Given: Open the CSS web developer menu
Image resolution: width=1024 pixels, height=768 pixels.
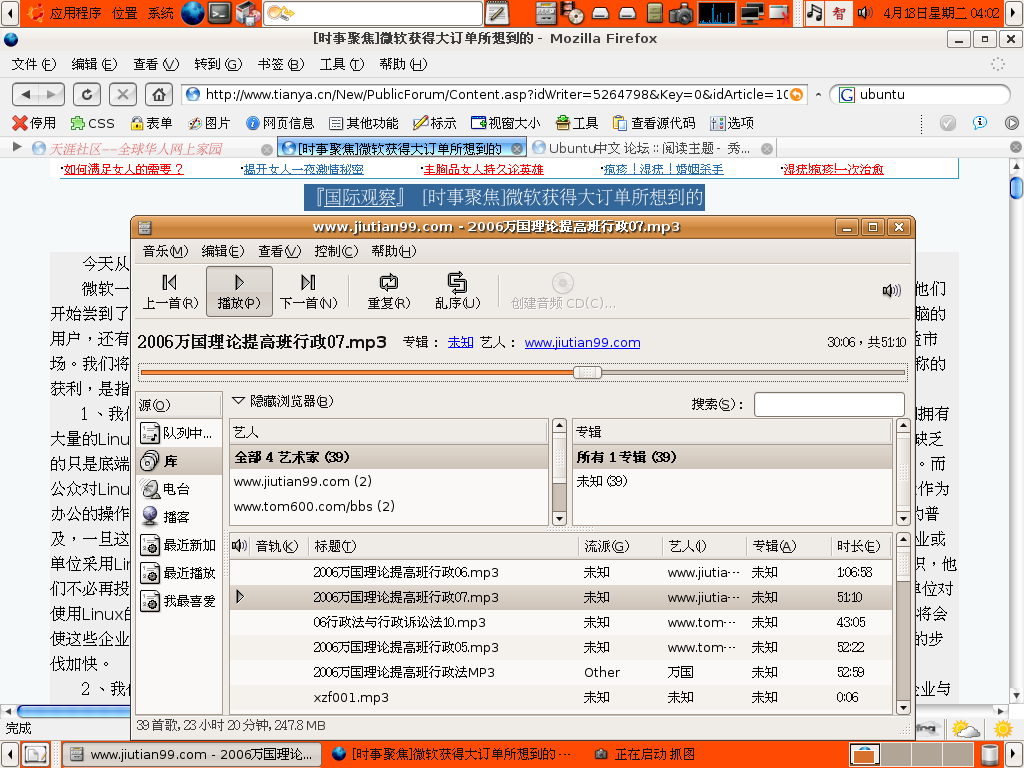Looking at the screenshot, I should [92, 123].
